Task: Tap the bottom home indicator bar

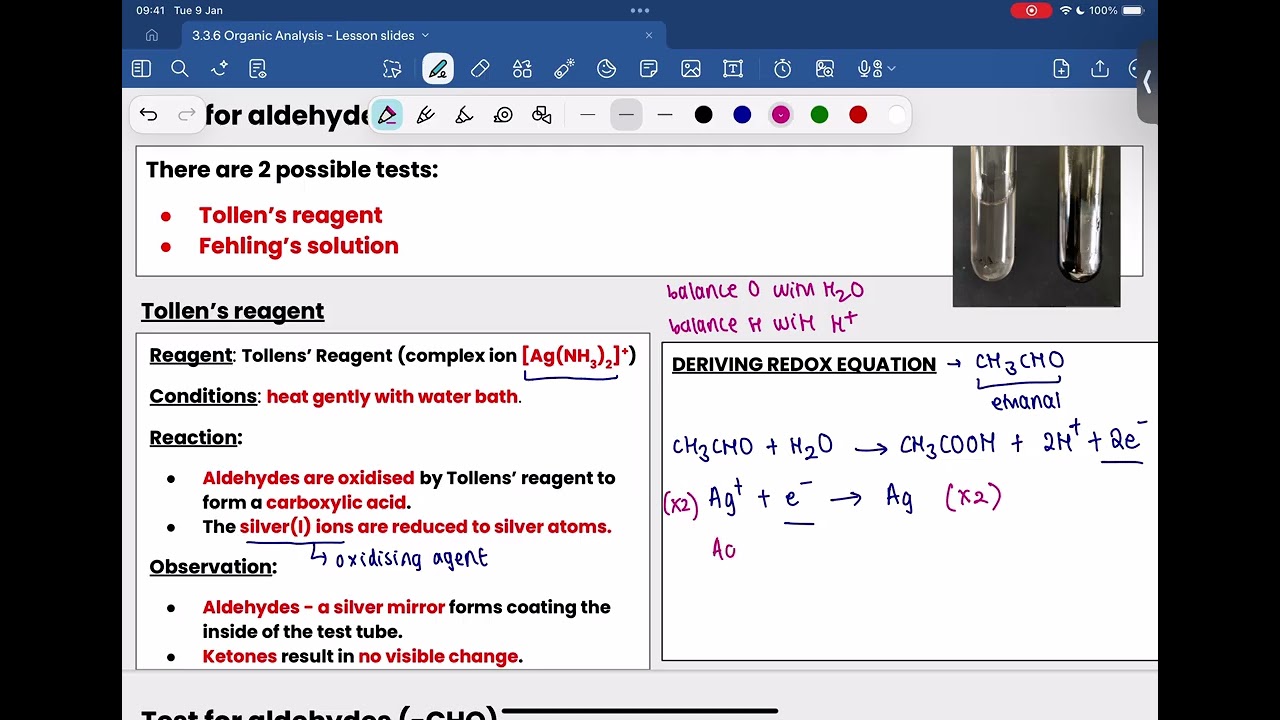Action: (640, 711)
